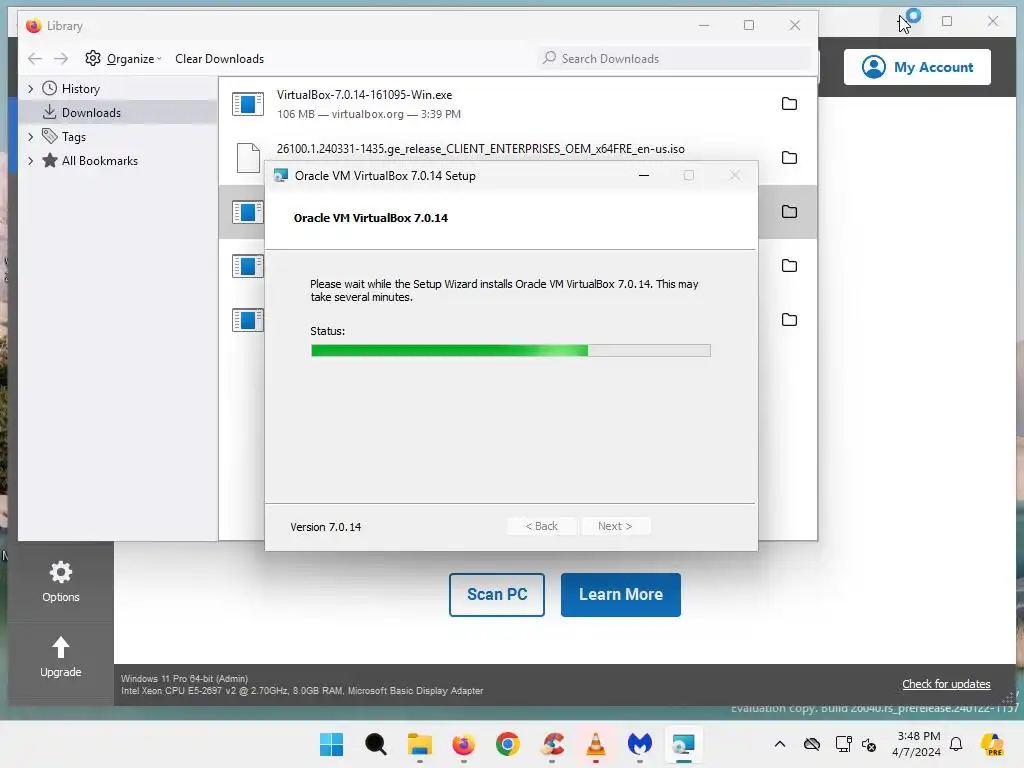Click the cloud sync tray icon
Viewport: 1024px width, 768px height.
click(812, 744)
